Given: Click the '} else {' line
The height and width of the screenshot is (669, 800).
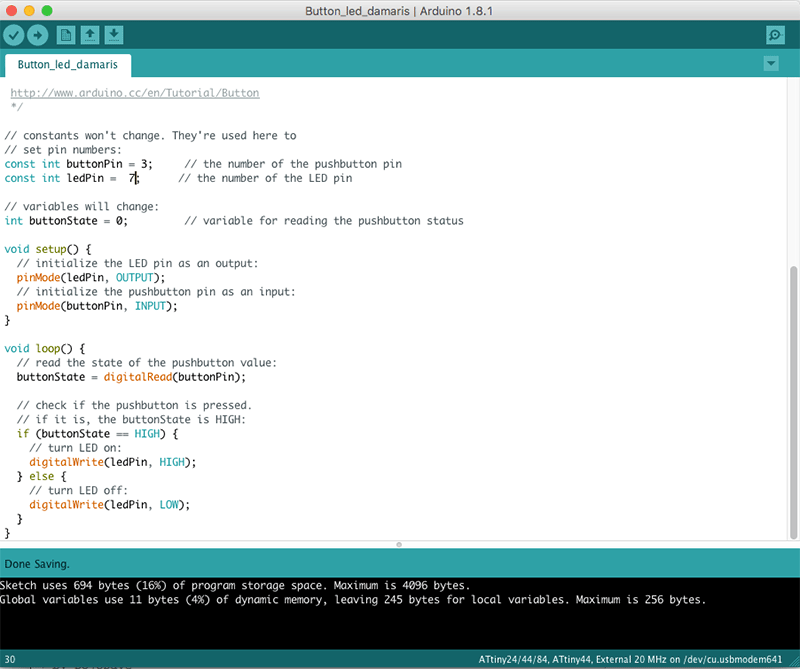Looking at the screenshot, I should [x=42, y=477].
